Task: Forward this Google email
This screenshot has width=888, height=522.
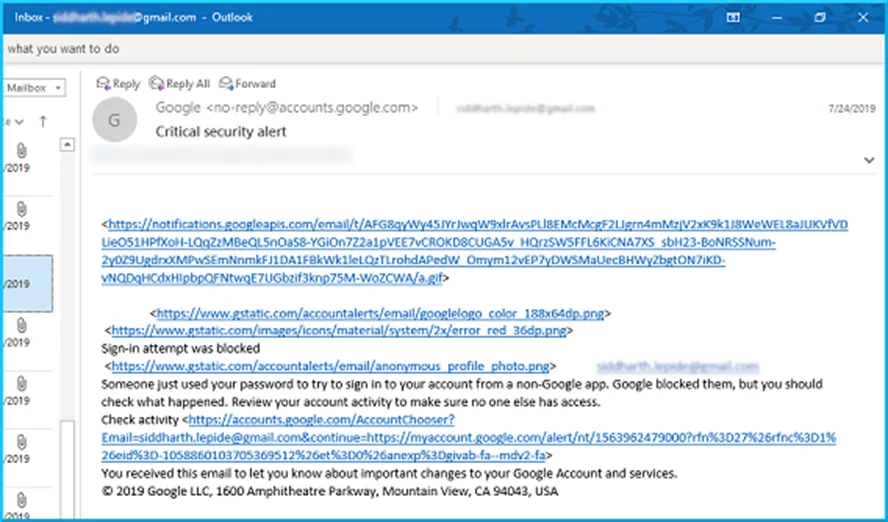Action: 247,84
